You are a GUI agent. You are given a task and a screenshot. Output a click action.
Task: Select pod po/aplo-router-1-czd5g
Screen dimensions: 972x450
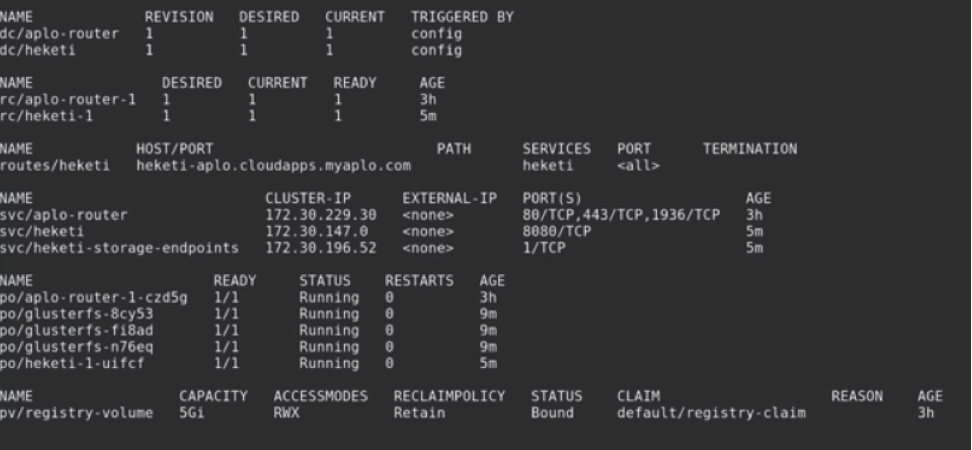coord(81,297)
